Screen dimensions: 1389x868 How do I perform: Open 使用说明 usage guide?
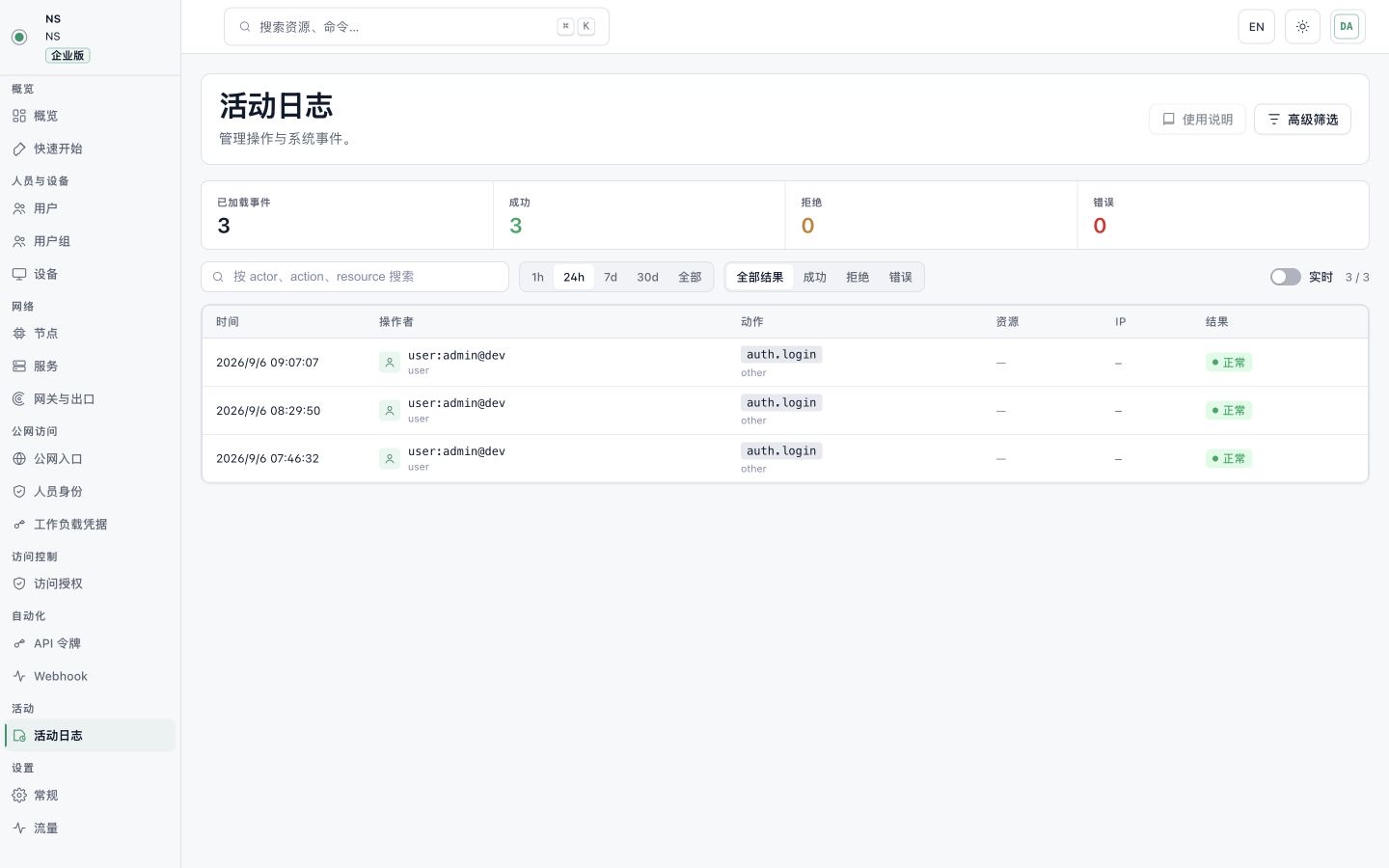point(1197,120)
